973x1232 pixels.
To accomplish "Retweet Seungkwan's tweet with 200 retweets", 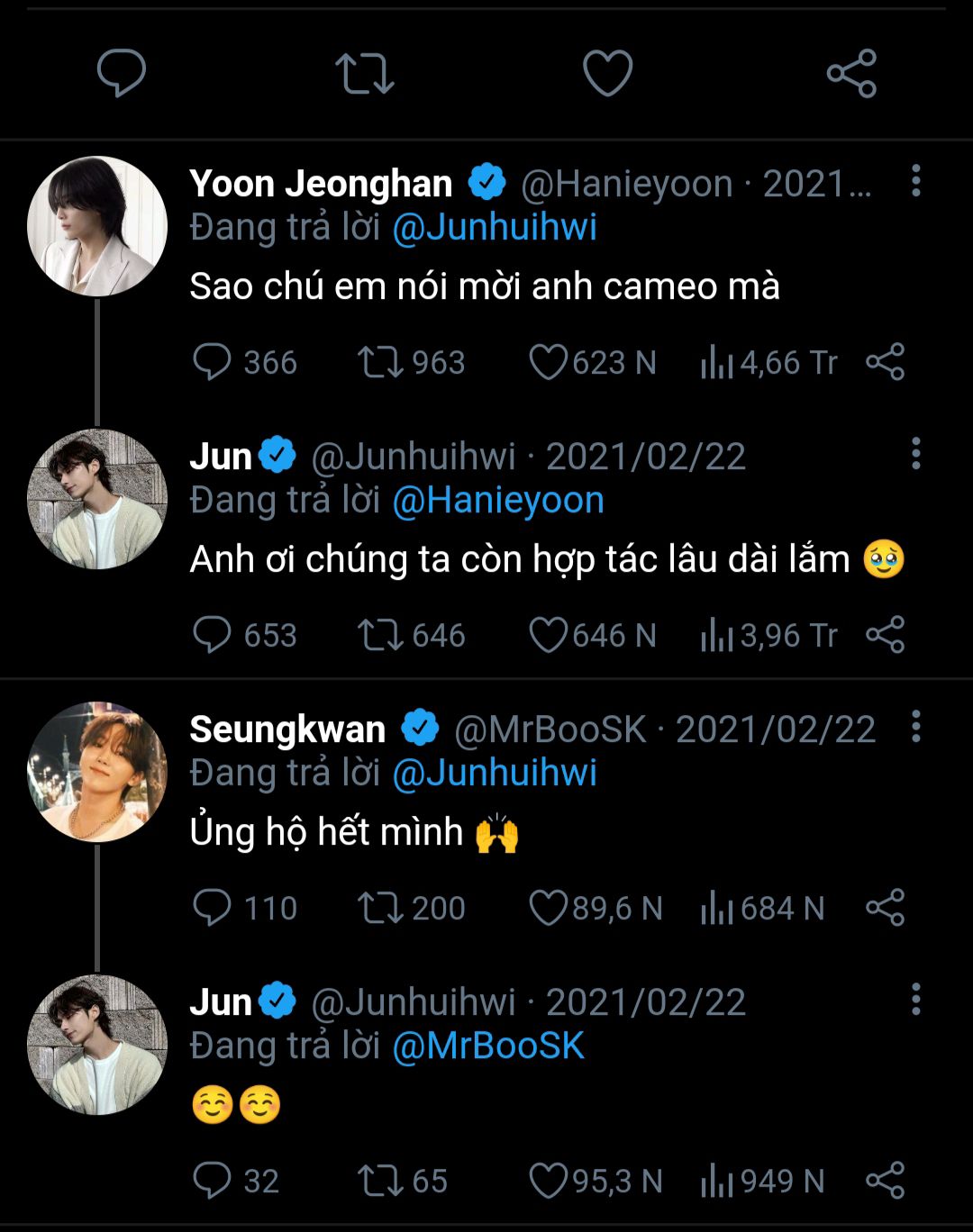I will 379,908.
